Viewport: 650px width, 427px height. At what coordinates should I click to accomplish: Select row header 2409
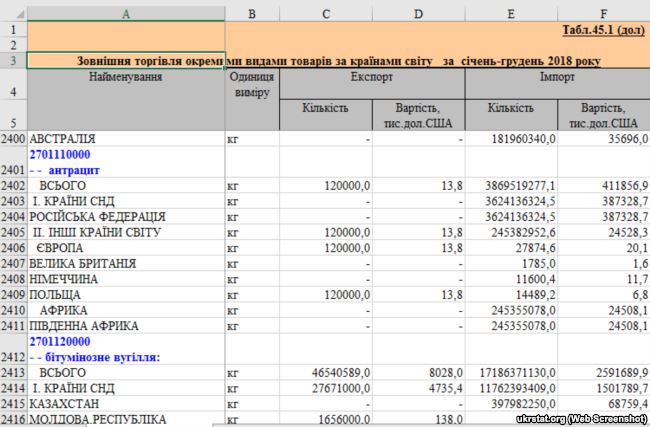(x=14, y=295)
